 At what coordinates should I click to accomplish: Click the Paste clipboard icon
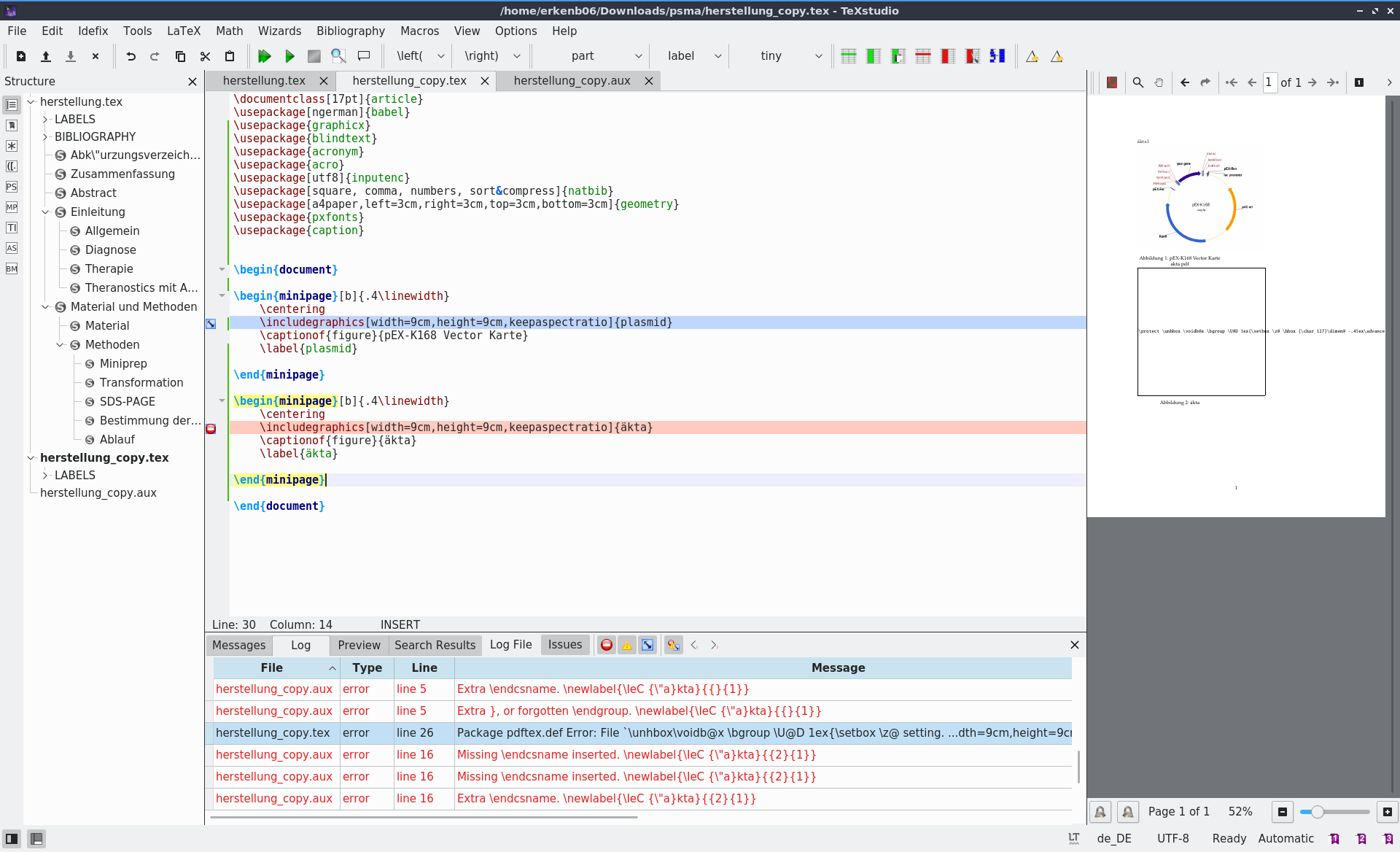pyautogui.click(x=230, y=56)
